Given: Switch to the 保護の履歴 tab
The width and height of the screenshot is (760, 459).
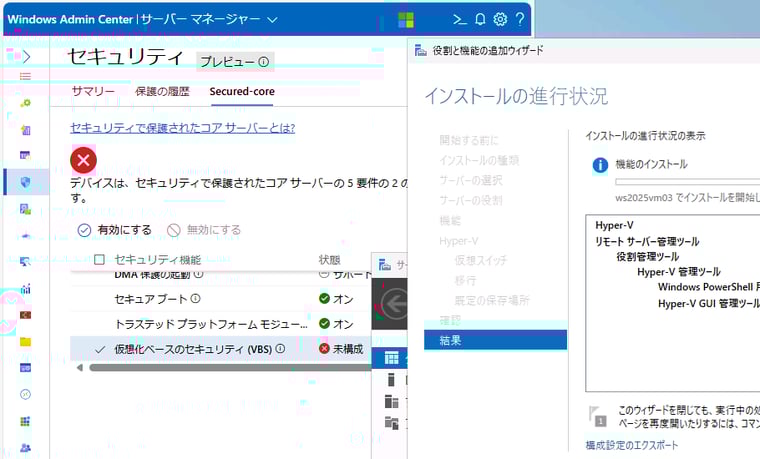Looking at the screenshot, I should 162,91.
